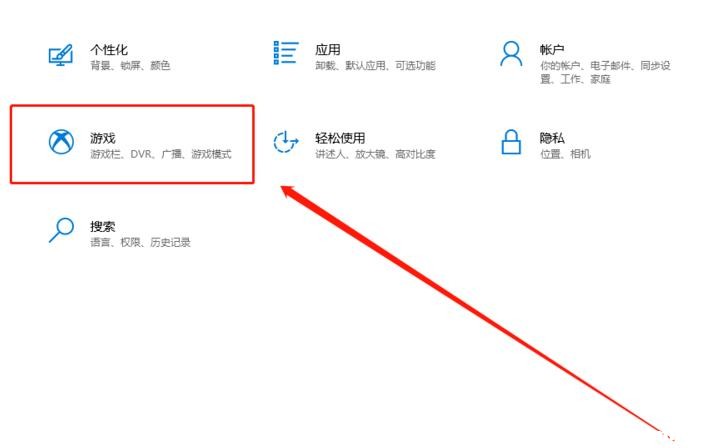Image resolution: width=718 pixels, height=448 pixels.
Task: Open the 帐户 settings title
Action: pos(552,49)
